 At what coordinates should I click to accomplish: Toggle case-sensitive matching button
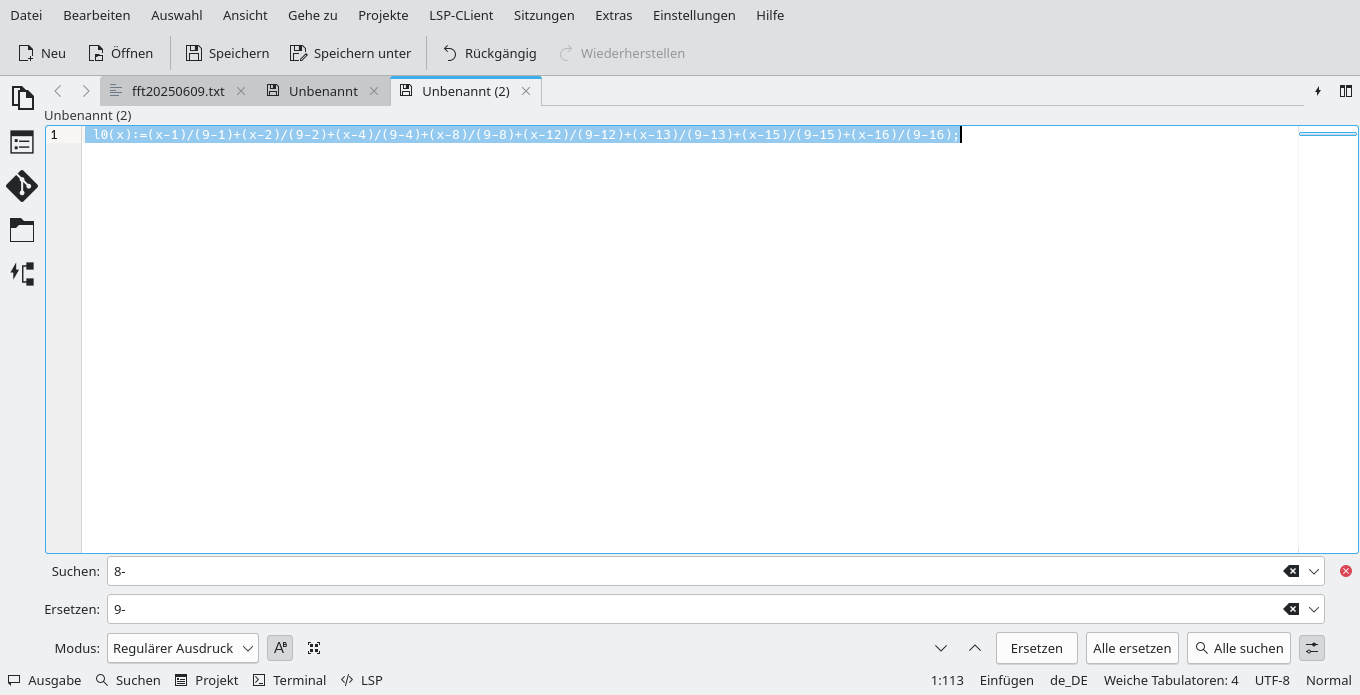tap(280, 648)
